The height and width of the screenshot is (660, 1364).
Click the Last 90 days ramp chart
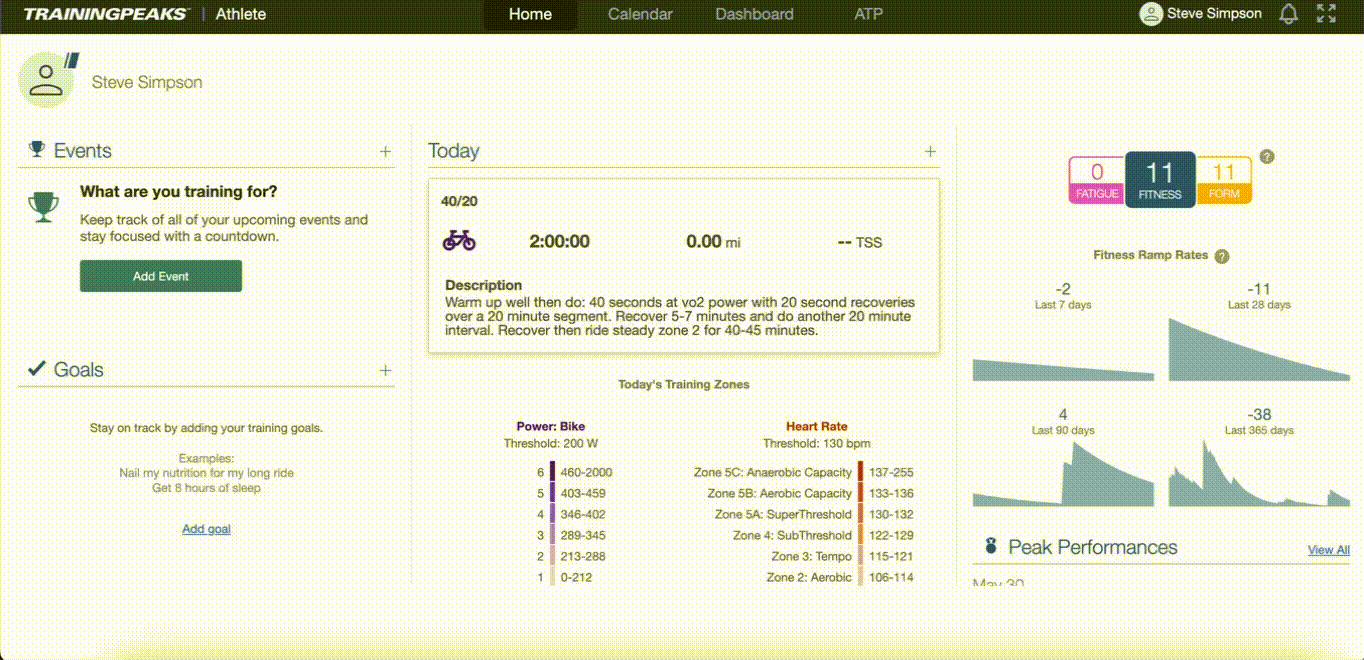(x=1063, y=474)
